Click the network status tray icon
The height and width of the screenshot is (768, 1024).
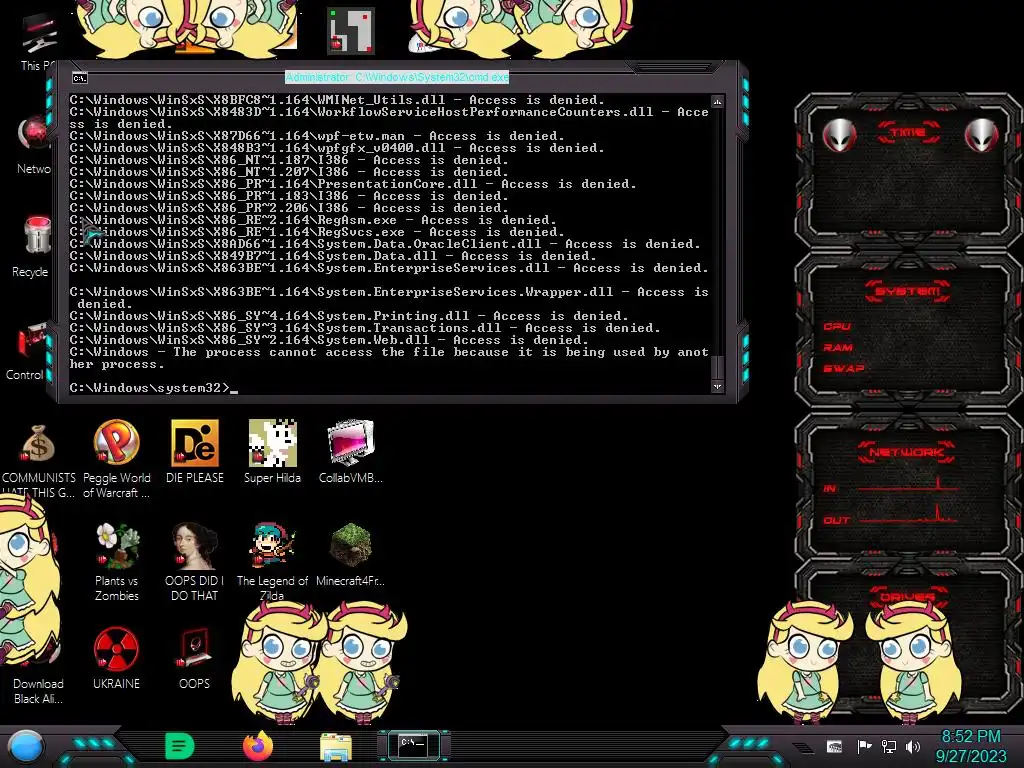click(889, 746)
